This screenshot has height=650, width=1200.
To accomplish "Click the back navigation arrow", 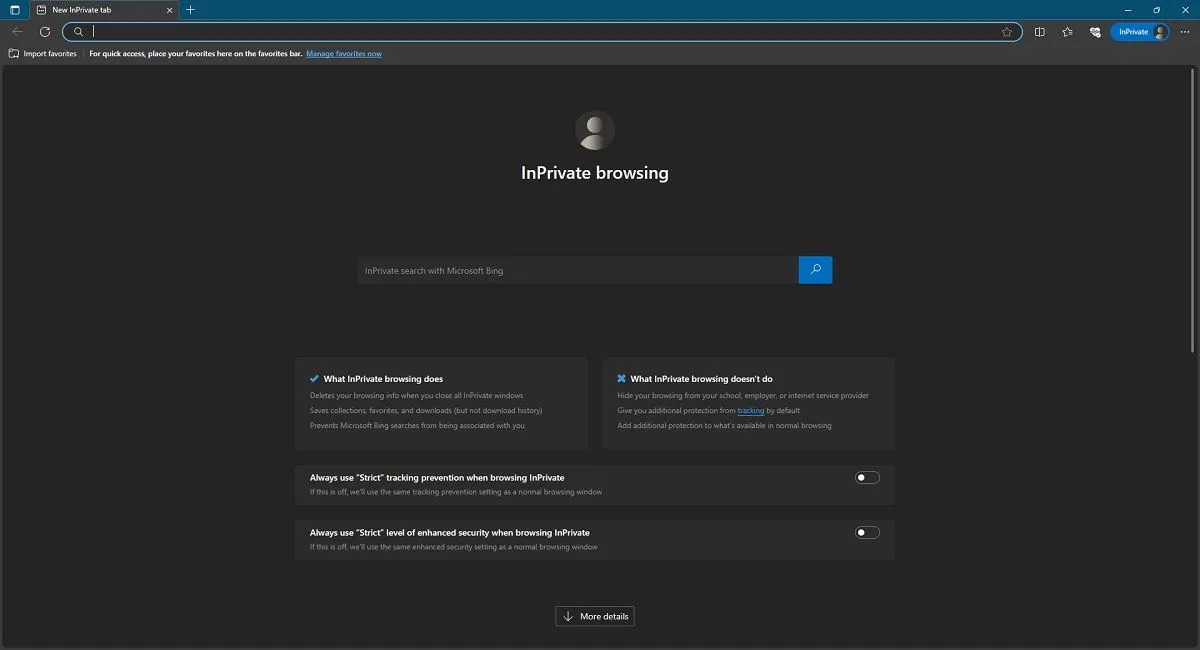I will tap(16, 31).
